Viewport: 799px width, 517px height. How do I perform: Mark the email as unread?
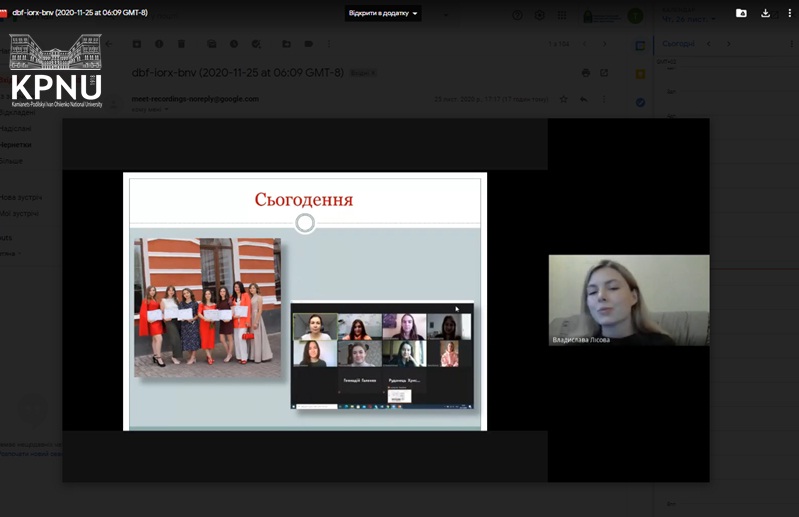[x=211, y=44]
